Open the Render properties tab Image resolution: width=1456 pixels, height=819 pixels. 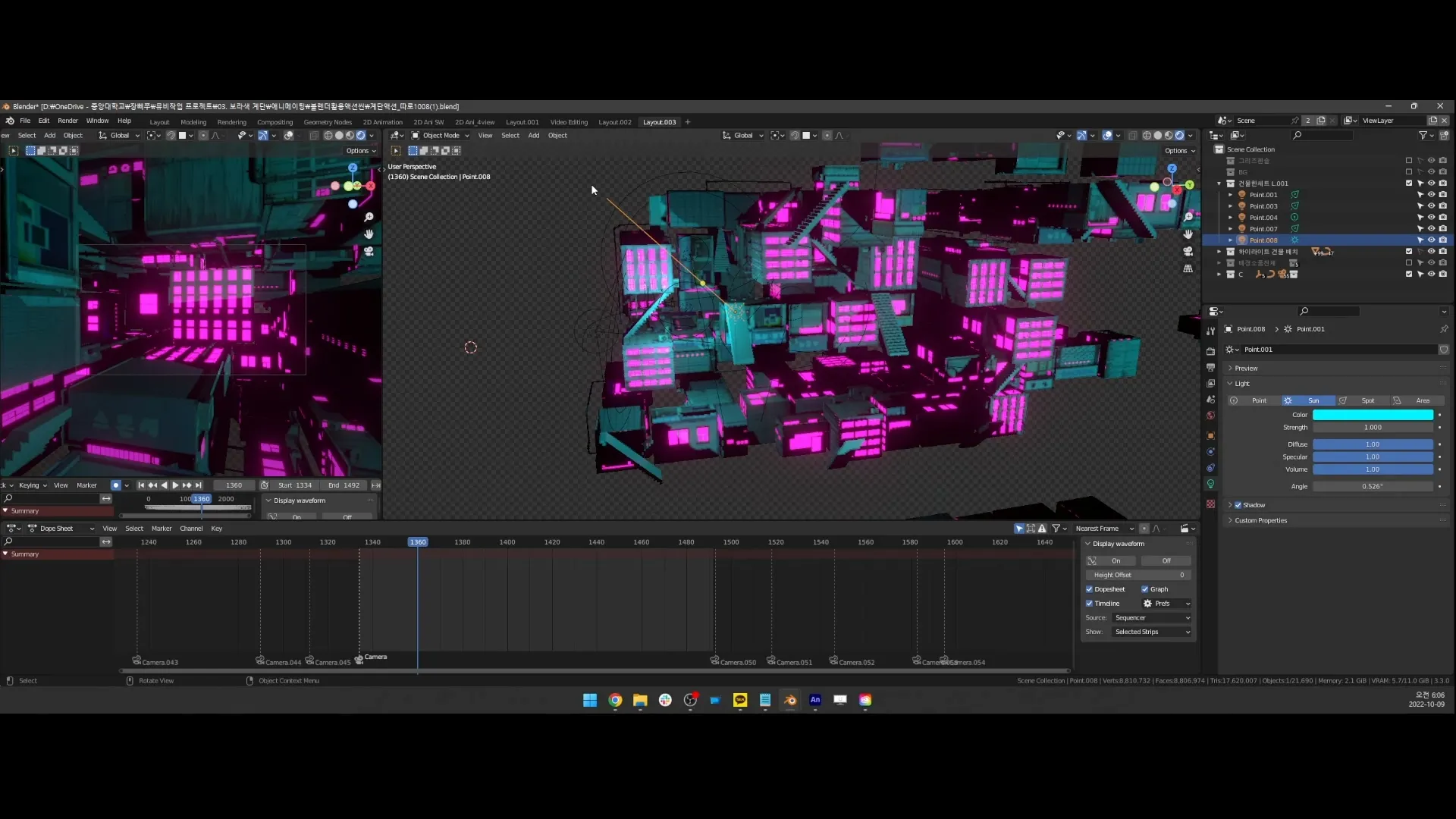(x=1210, y=351)
